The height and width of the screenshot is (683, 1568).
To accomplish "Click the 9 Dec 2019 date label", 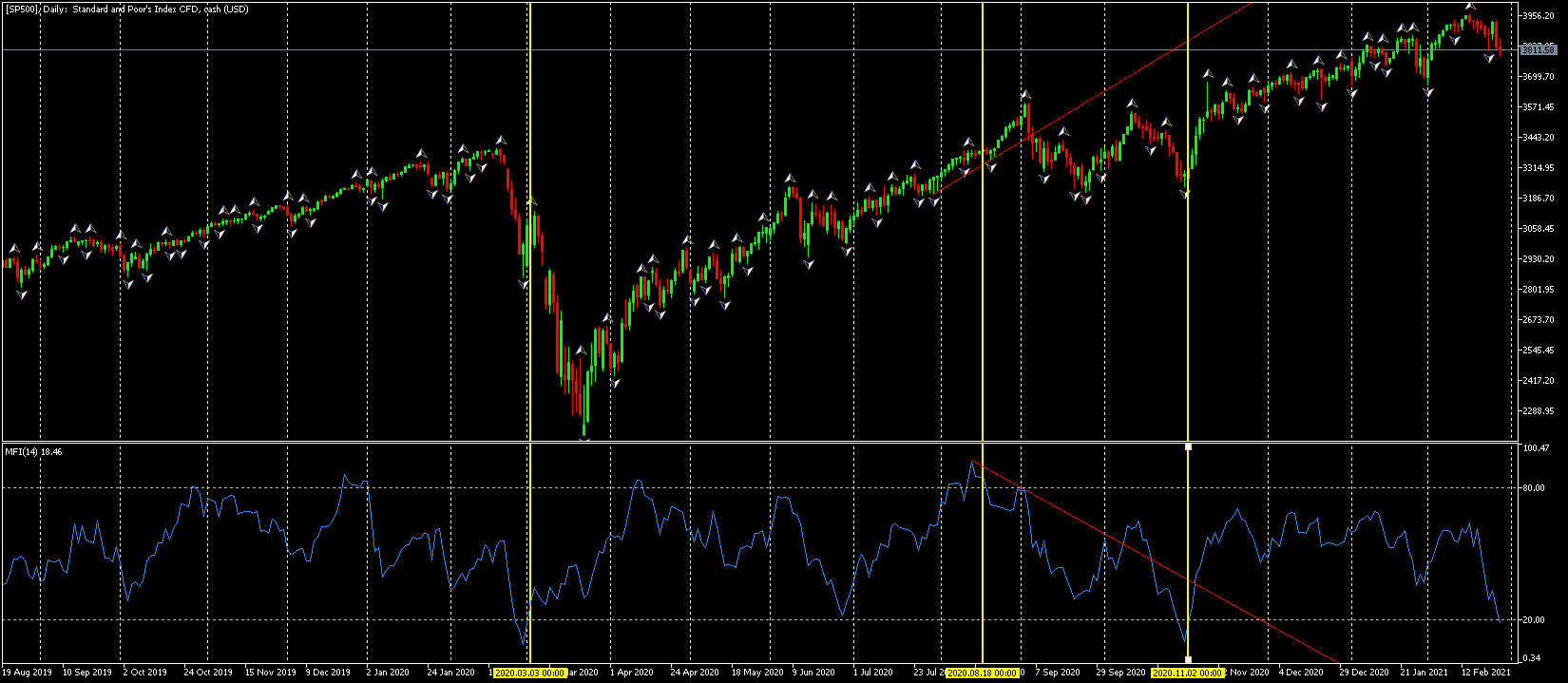I will click(x=328, y=673).
